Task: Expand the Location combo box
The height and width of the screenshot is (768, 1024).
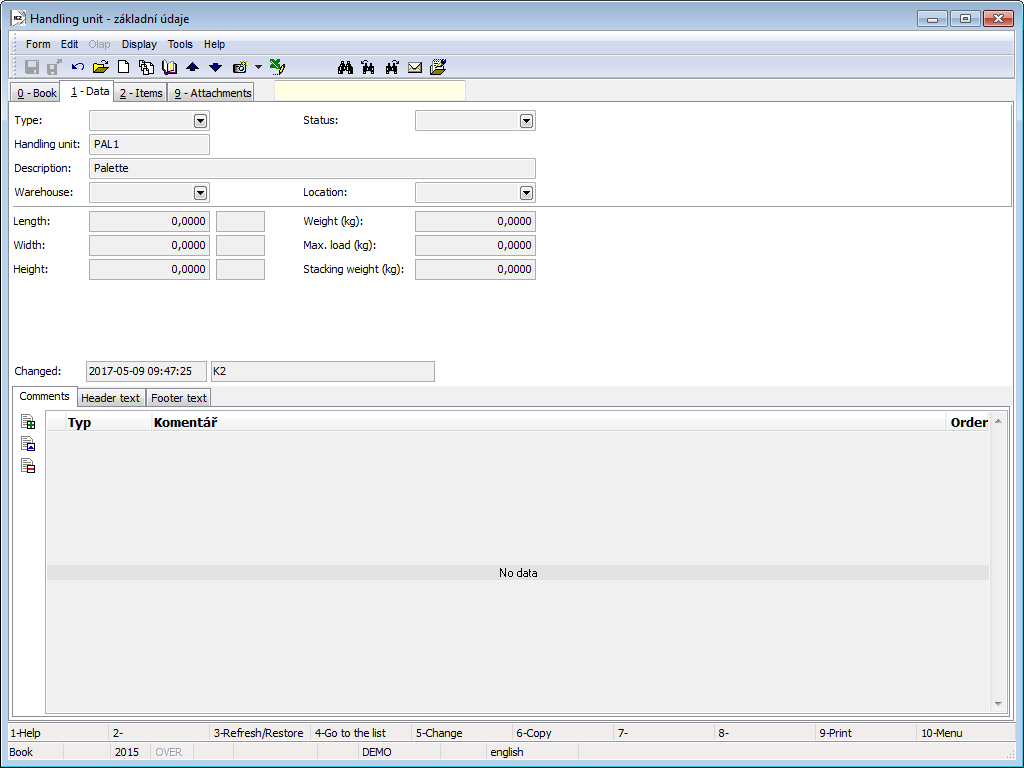Action: (526, 193)
